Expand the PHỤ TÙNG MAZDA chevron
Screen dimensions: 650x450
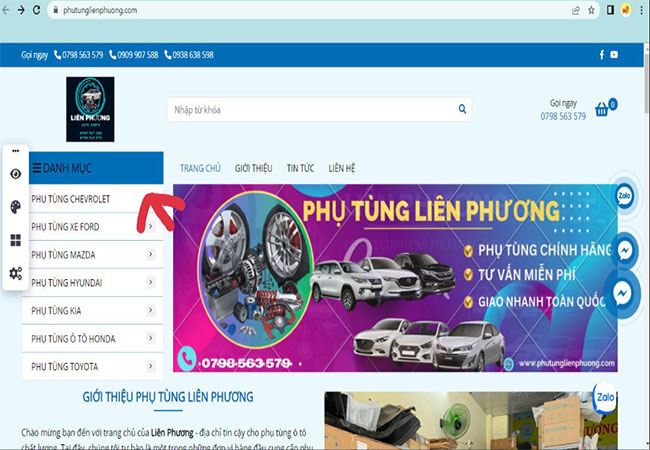(x=150, y=254)
